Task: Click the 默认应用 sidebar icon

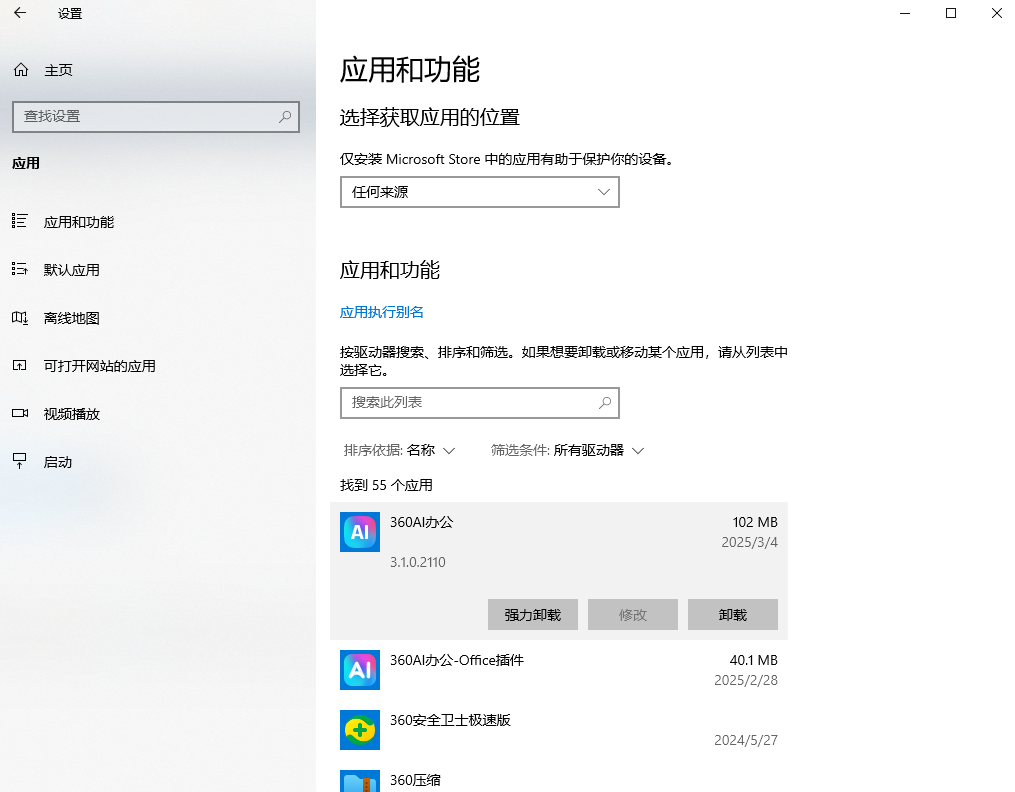Action: pyautogui.click(x=19, y=269)
